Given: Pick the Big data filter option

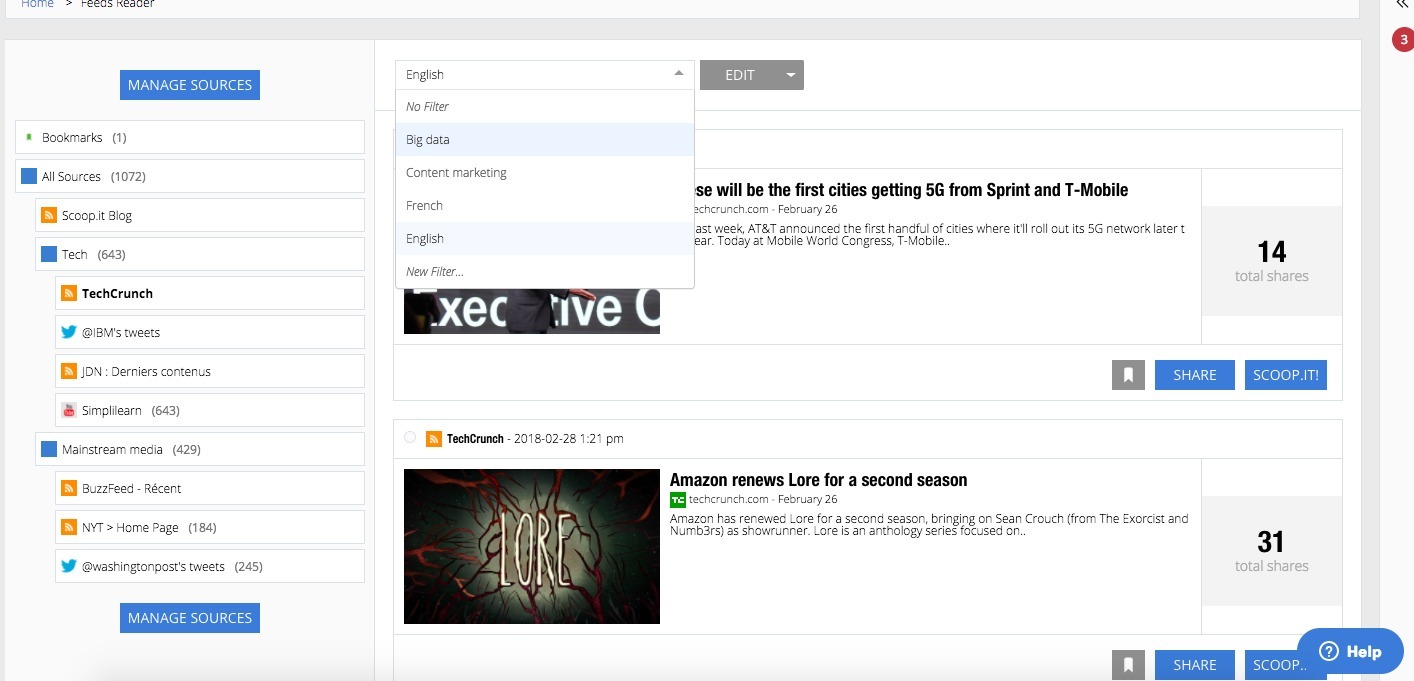Looking at the screenshot, I should 545,139.
